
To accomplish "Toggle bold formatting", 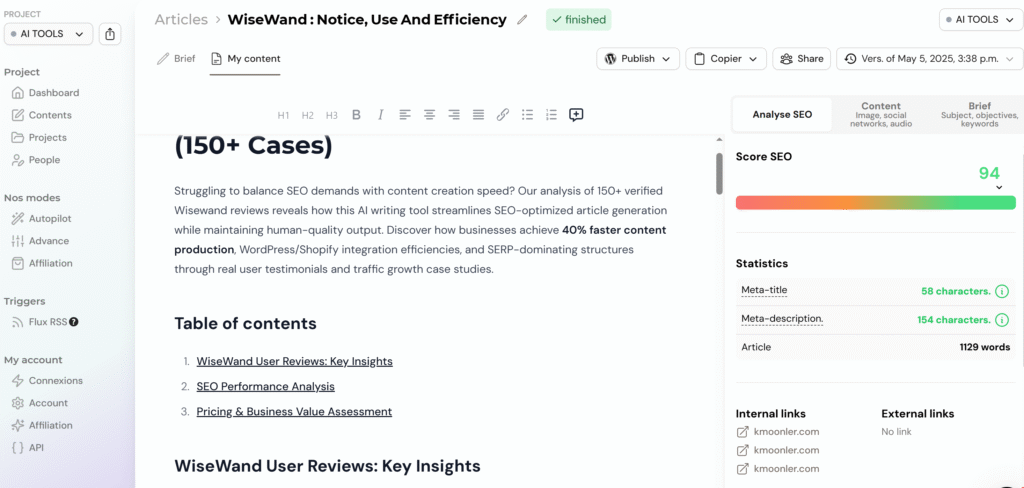I will 356,115.
